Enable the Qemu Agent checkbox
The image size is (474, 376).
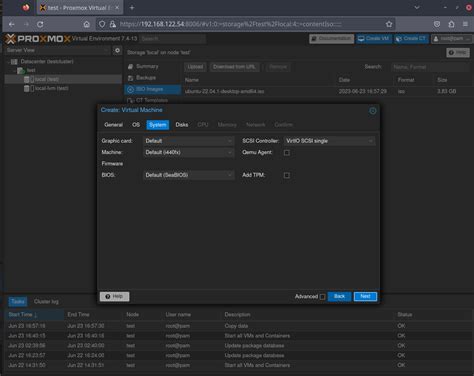287,153
